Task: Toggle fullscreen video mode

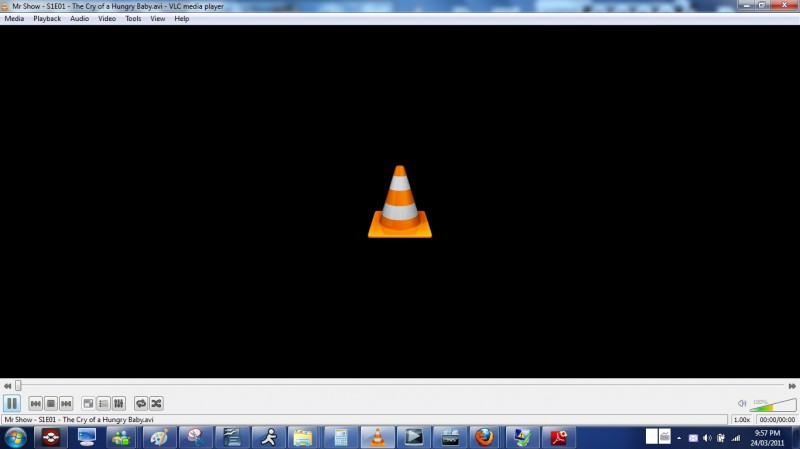Action: point(88,404)
